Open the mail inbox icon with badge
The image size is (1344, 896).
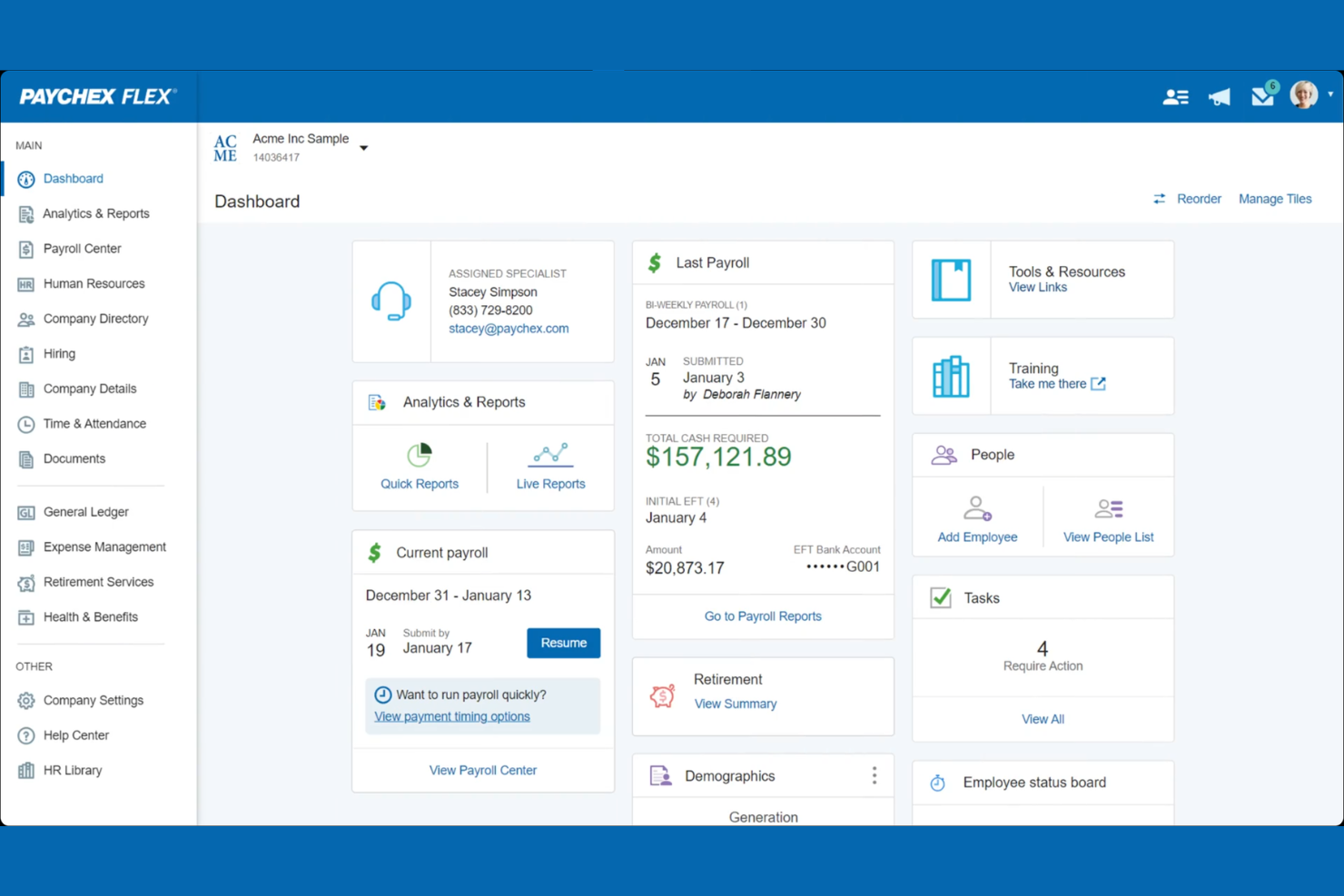(x=1264, y=94)
